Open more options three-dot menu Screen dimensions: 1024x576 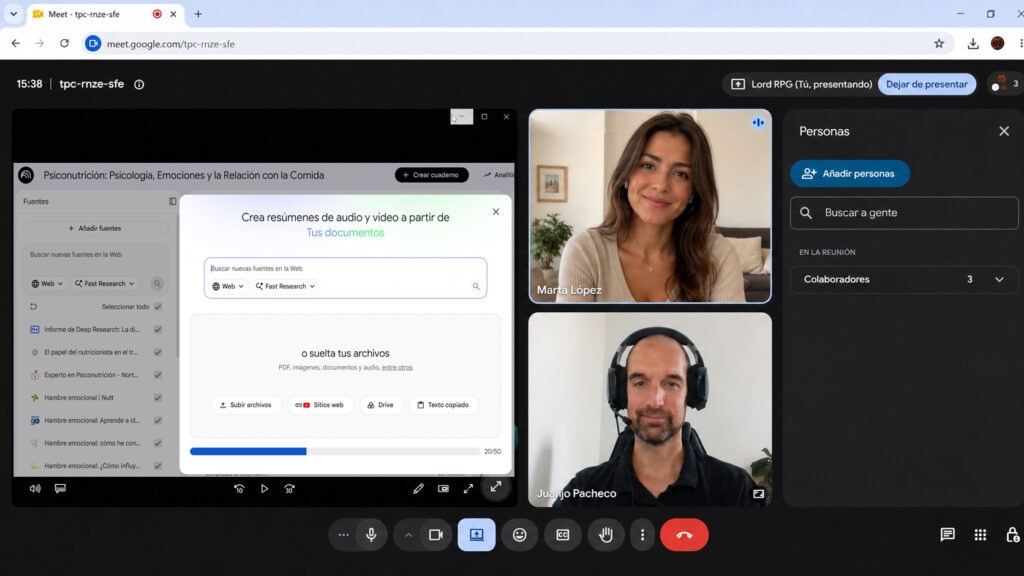click(x=643, y=535)
